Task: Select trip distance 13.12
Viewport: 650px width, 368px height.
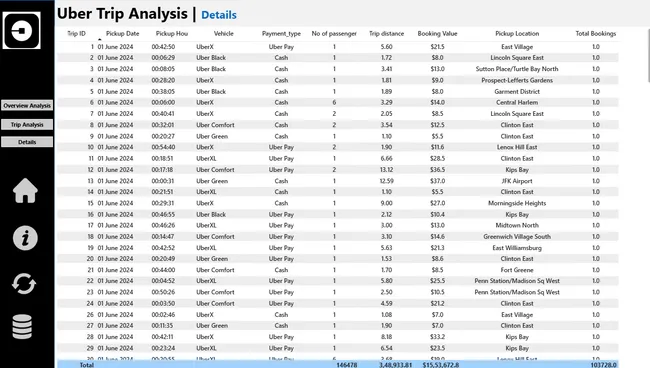Action: click(x=386, y=169)
